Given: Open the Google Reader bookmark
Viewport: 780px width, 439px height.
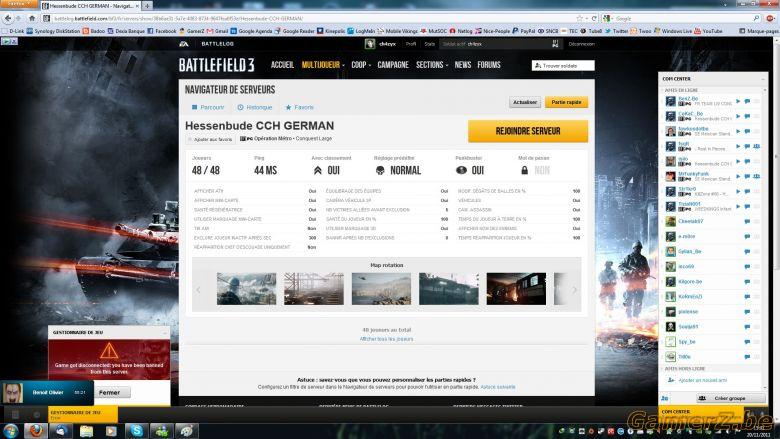Looking at the screenshot, I should pyautogui.click(x=295, y=31).
